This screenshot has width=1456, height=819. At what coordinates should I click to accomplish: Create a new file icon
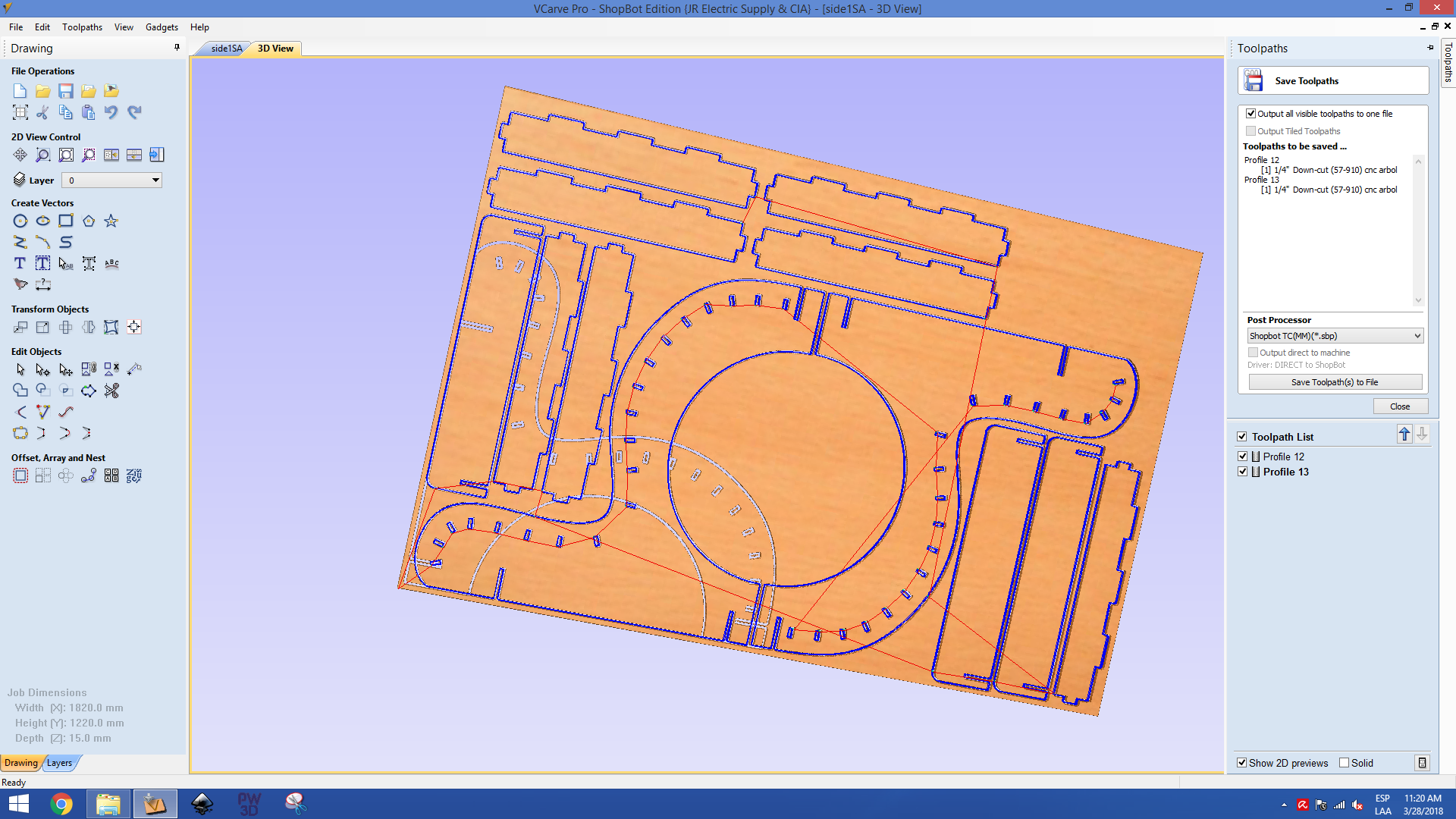(x=20, y=91)
